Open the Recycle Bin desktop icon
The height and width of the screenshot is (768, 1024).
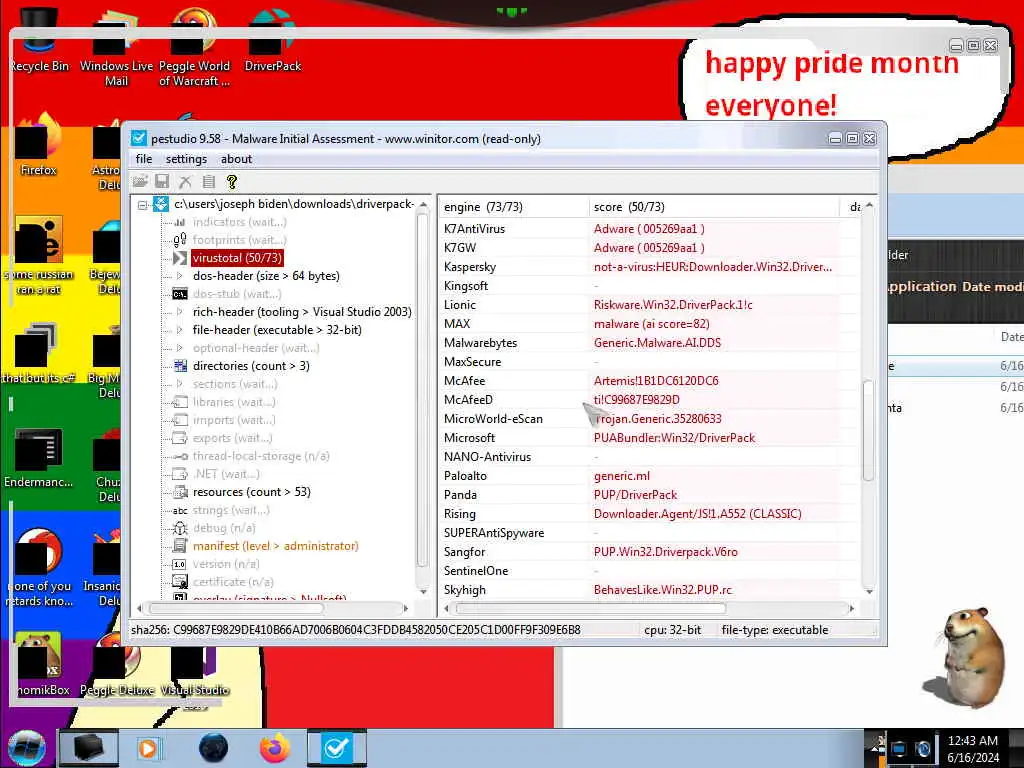pos(39,39)
